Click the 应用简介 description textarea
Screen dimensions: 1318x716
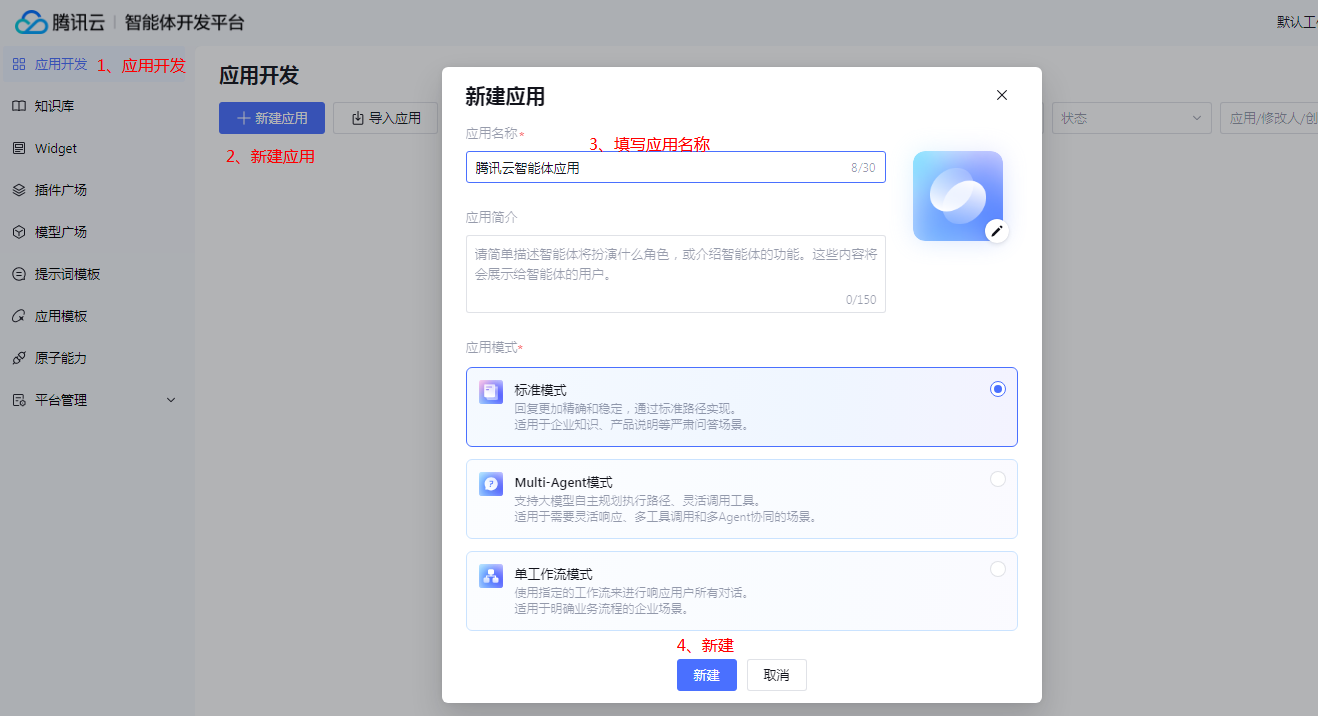(675, 273)
